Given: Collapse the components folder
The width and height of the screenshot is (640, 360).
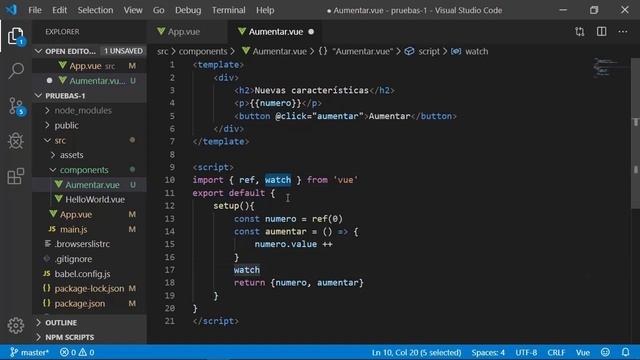Looking at the screenshot, I should (84, 170).
